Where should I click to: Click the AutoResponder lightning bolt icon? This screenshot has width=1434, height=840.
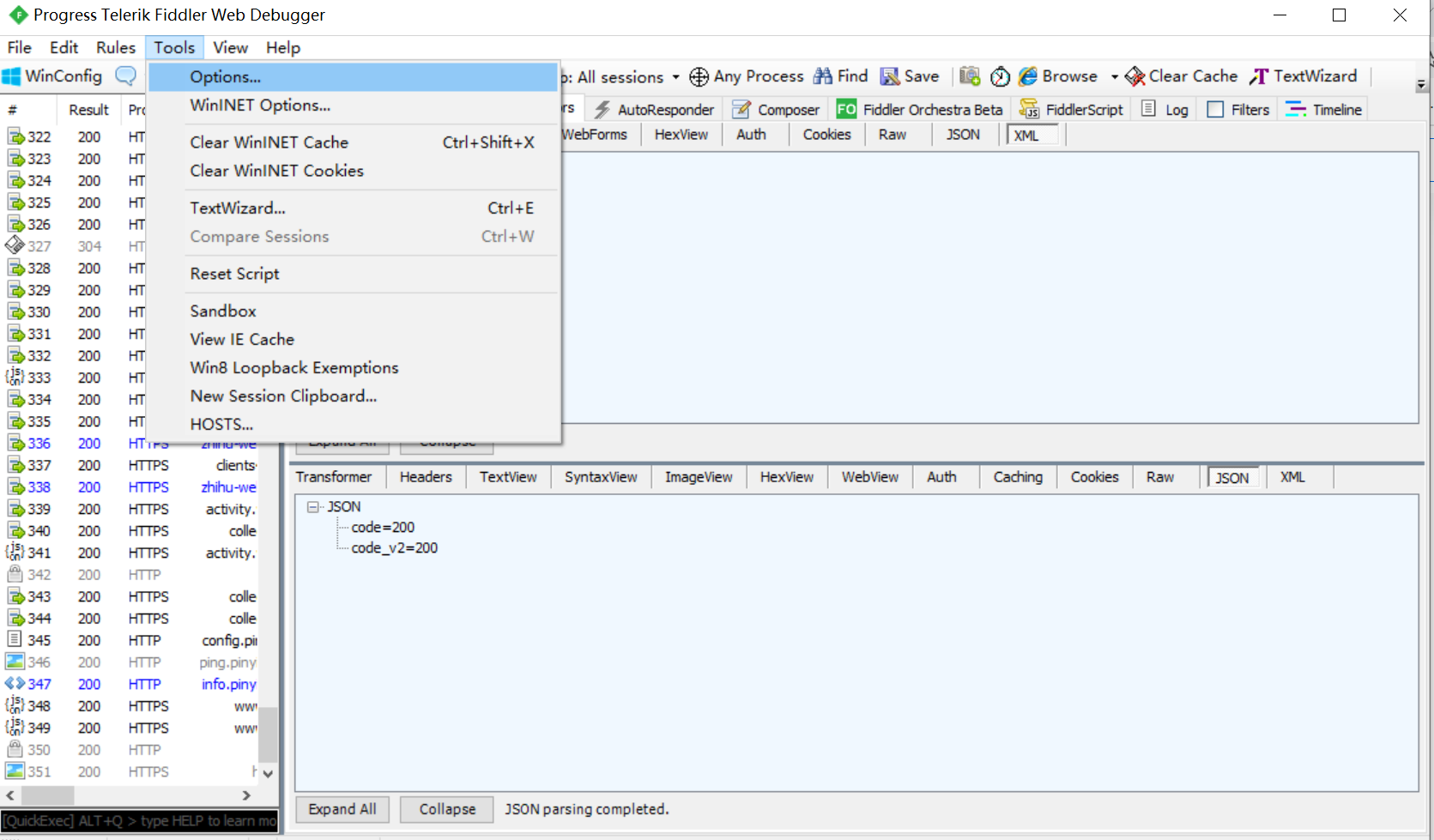point(602,110)
